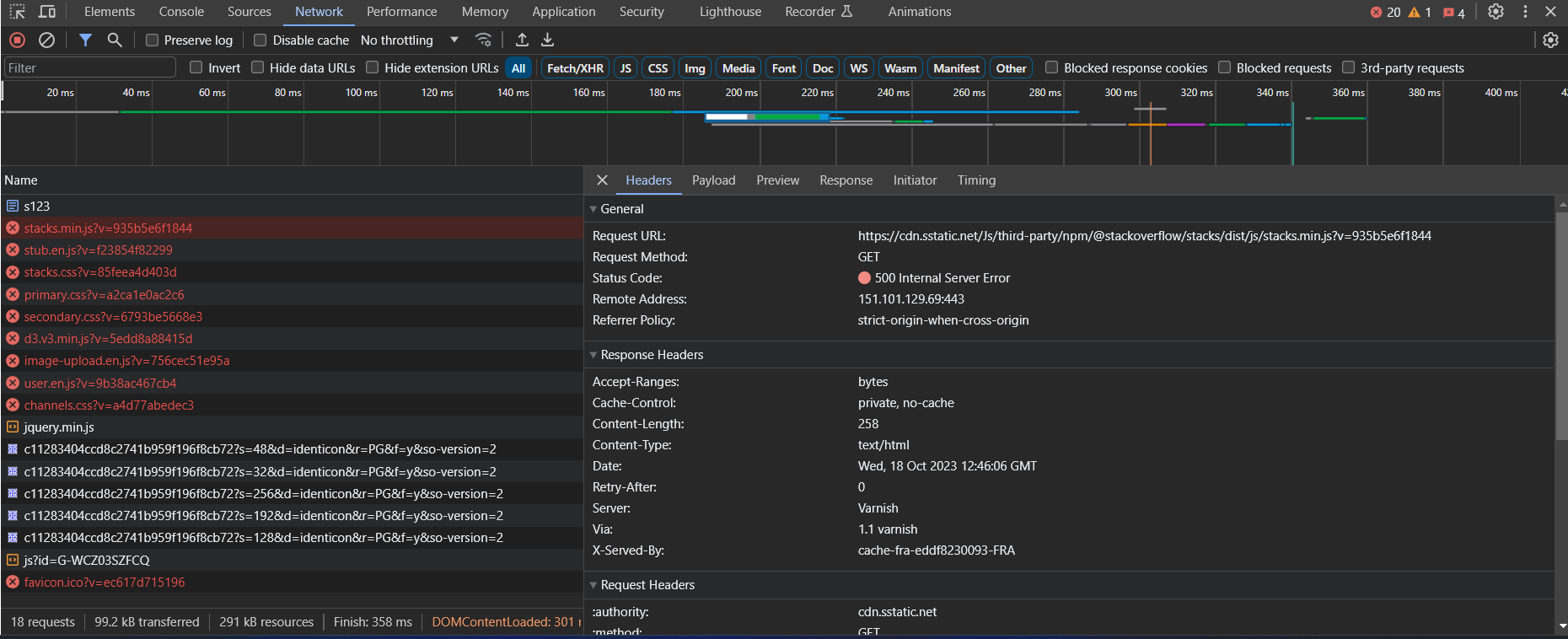Click the Name column header
1568x639 pixels.
(x=291, y=180)
